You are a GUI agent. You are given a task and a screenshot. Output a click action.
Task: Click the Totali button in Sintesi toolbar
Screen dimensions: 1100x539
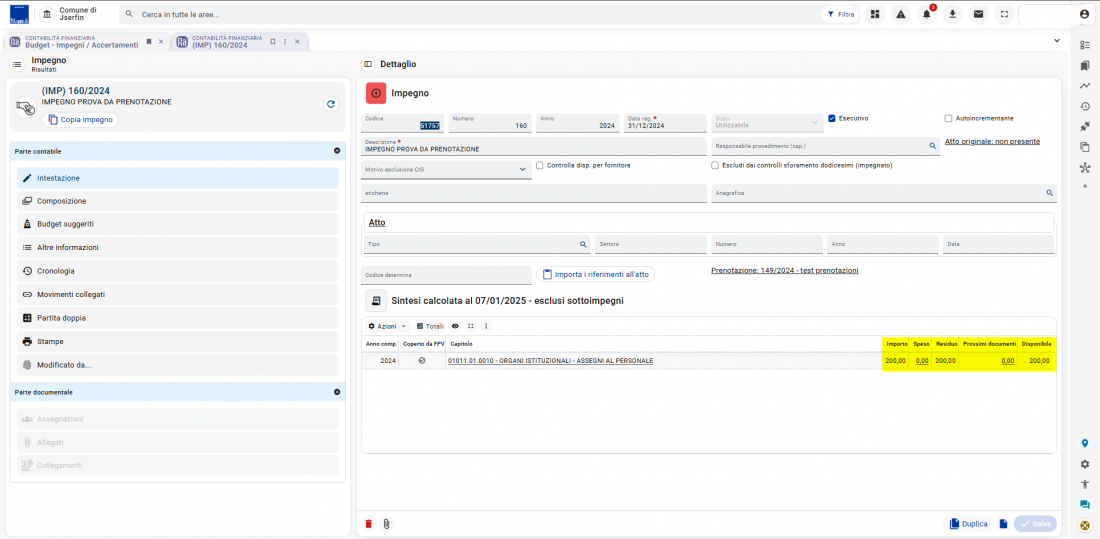429,326
